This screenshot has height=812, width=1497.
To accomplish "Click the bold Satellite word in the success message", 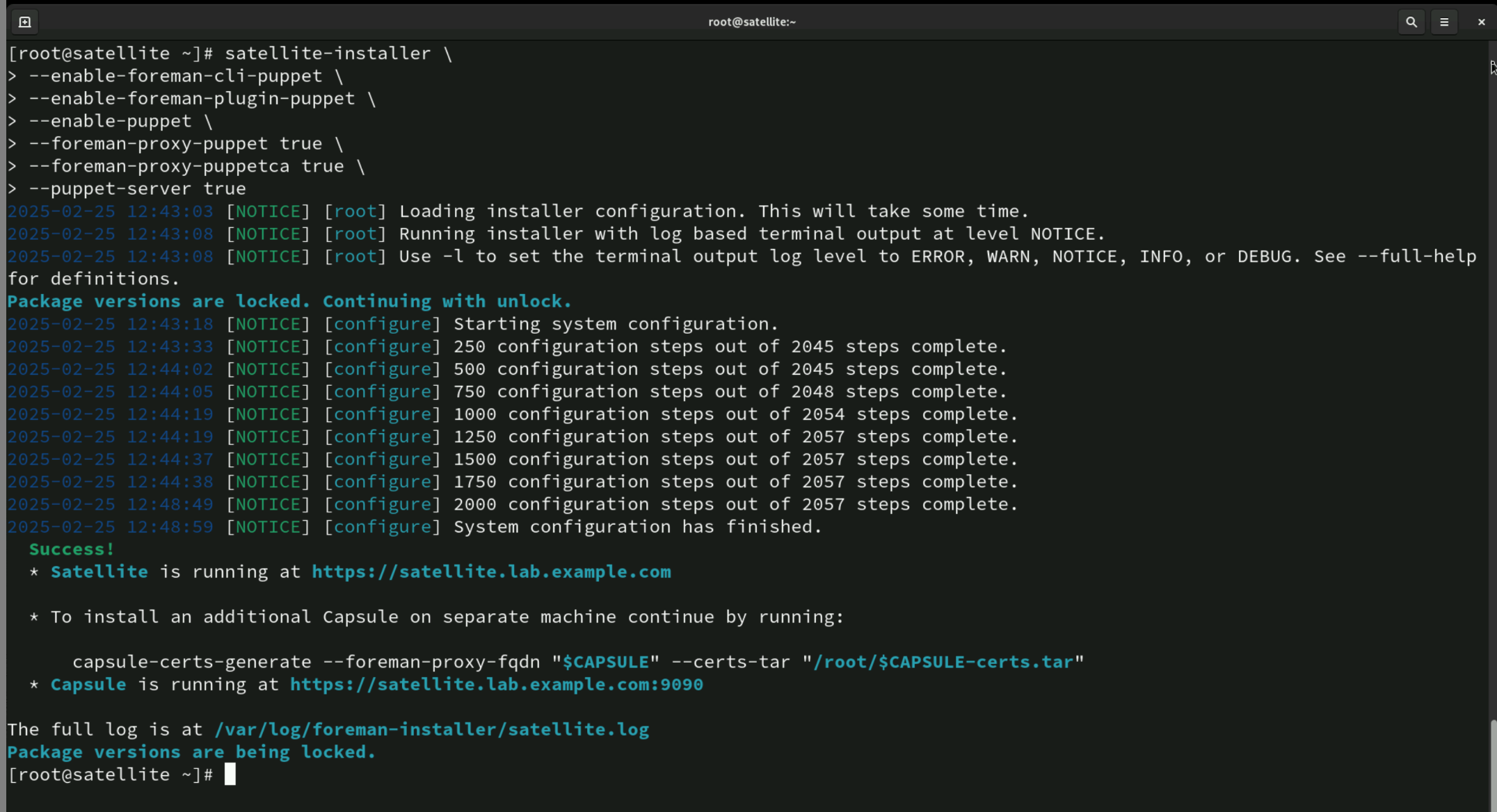I will click(x=99, y=572).
